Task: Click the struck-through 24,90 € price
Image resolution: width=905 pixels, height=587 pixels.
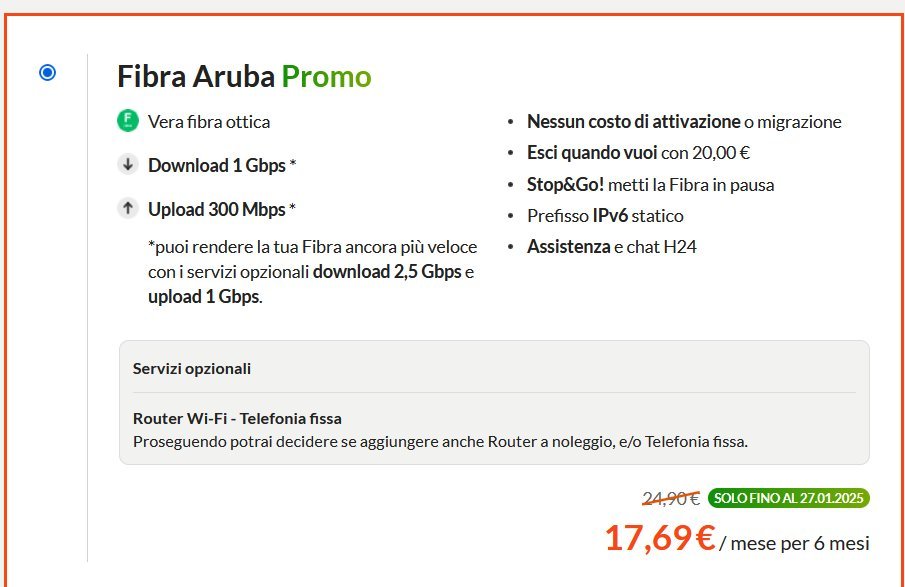Action: point(671,498)
